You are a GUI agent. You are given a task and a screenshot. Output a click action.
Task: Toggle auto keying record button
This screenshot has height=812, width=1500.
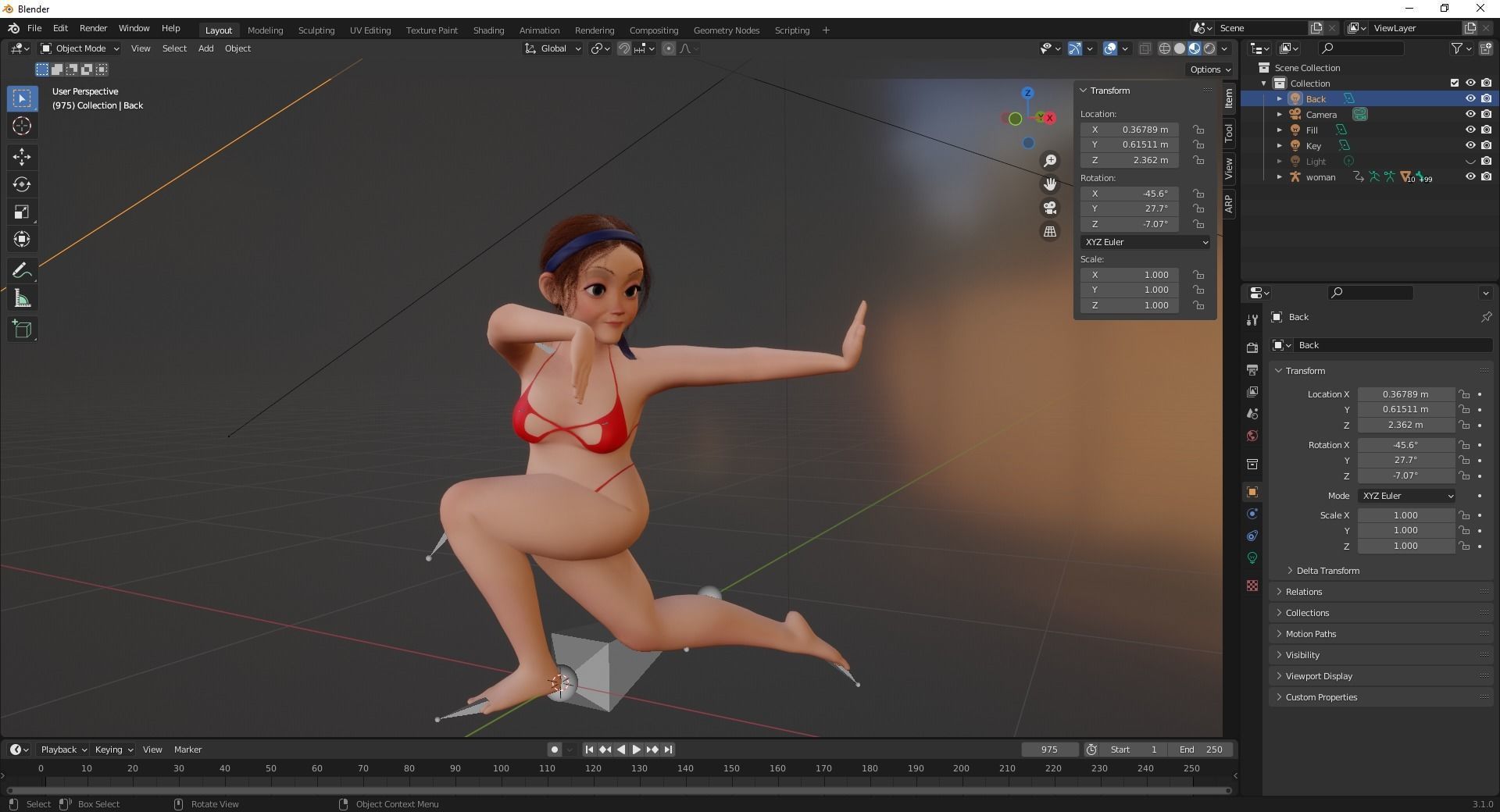point(555,750)
